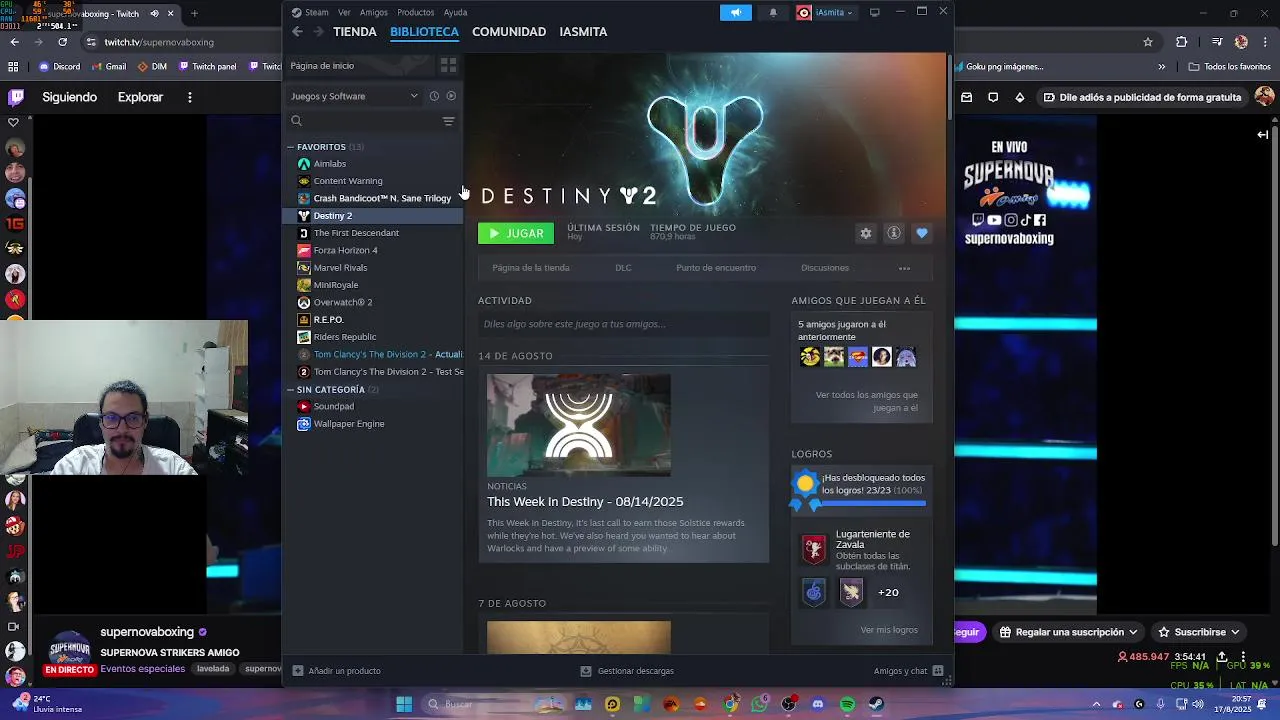Select Marvel Rivals in library

coord(341,268)
